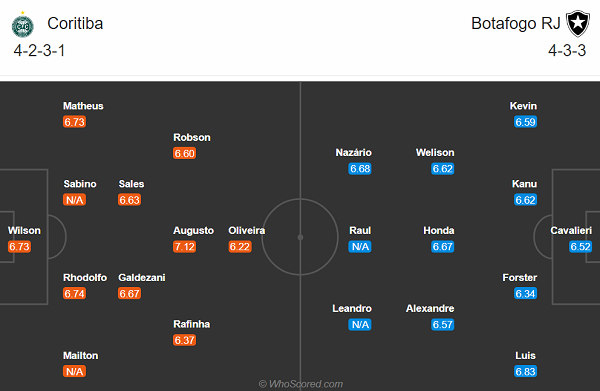
Task: Select player Galdezani
Action: [x=142, y=277]
